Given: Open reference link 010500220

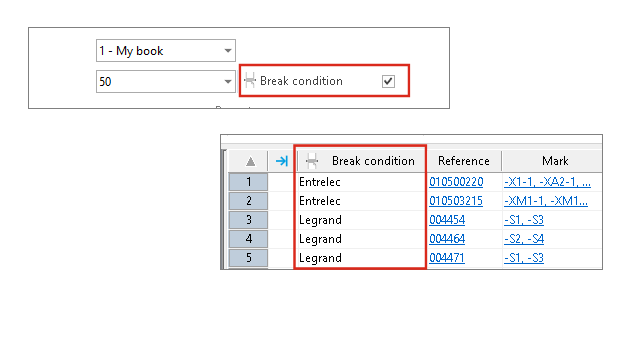Looking at the screenshot, I should (x=456, y=182).
